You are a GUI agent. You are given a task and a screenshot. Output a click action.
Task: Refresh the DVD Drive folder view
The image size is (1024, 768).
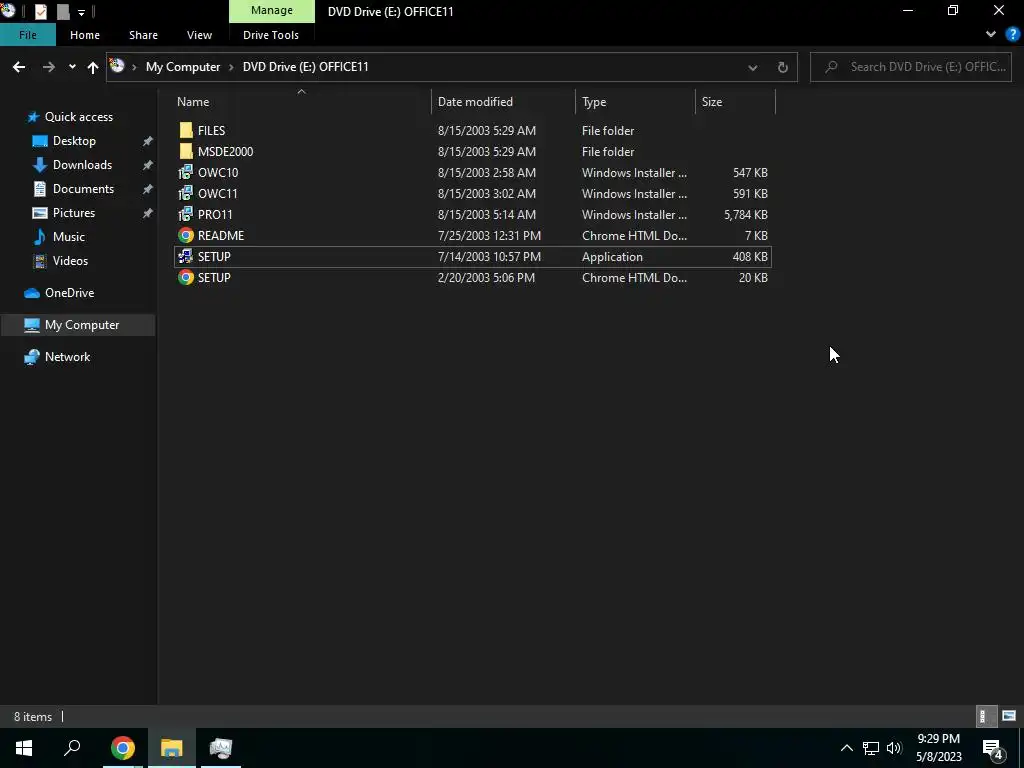(782, 67)
